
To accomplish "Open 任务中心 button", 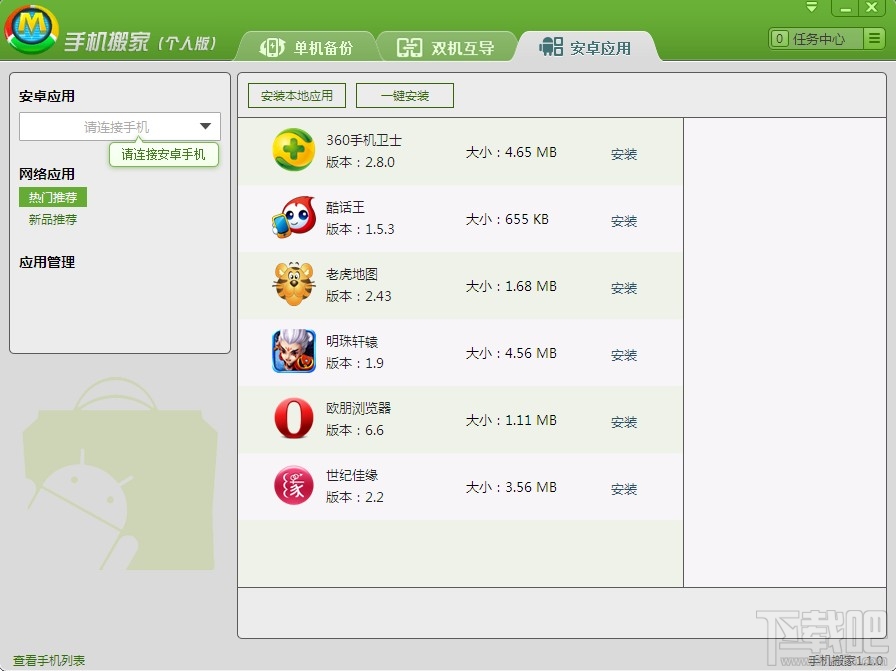I will click(x=818, y=38).
